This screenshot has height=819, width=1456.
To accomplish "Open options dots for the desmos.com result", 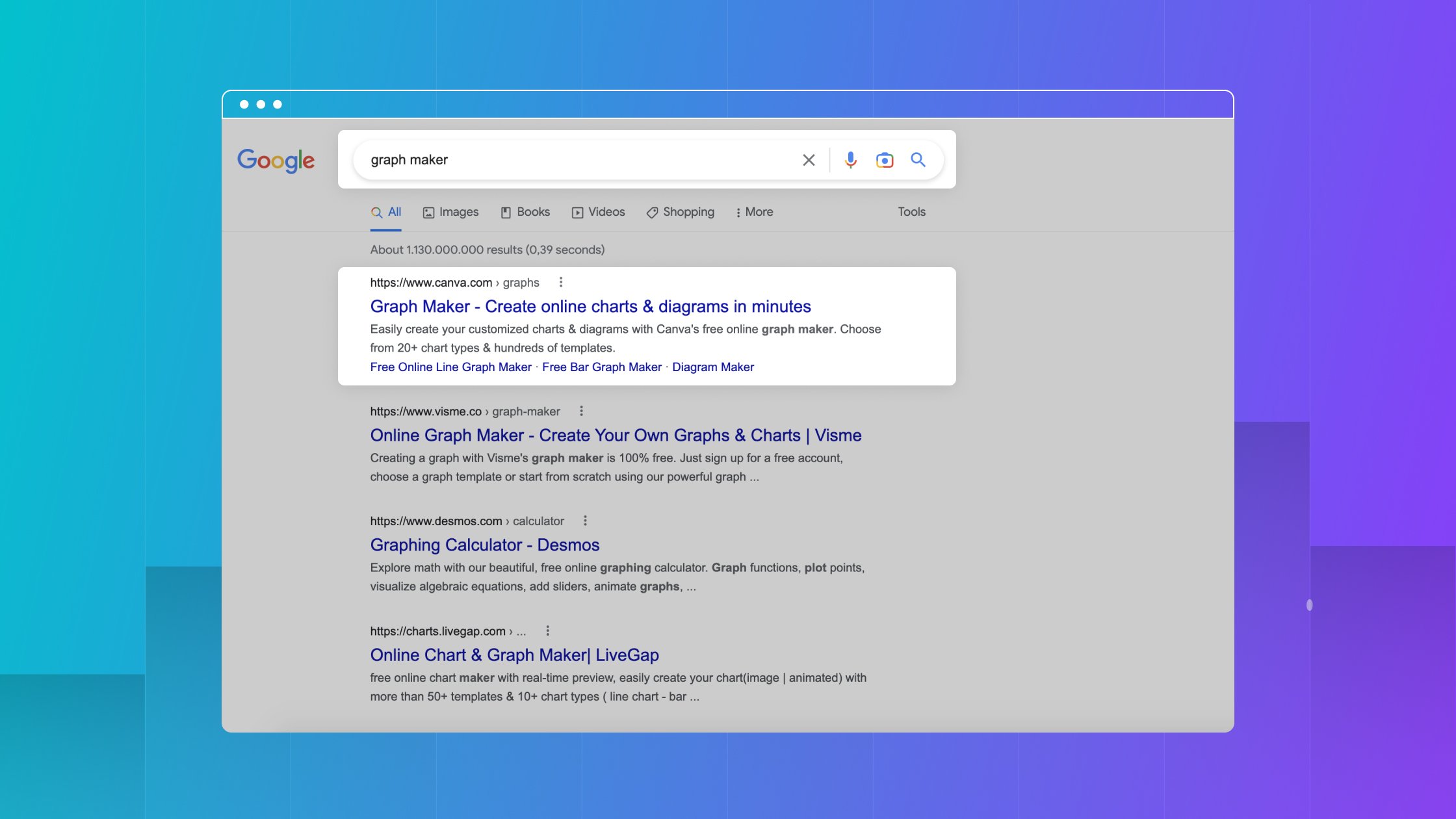I will pos(585,521).
